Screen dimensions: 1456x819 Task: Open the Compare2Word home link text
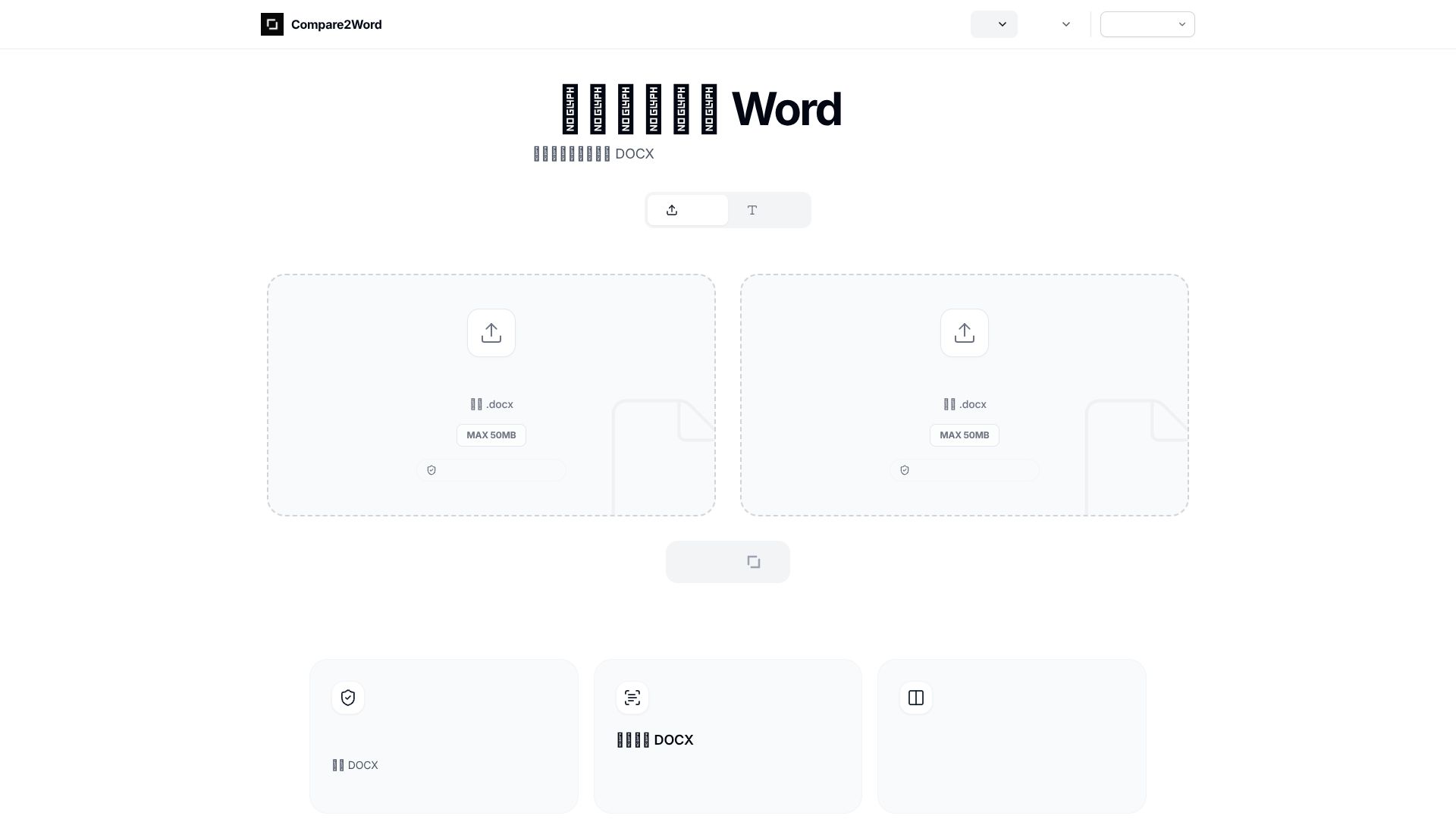click(x=336, y=24)
